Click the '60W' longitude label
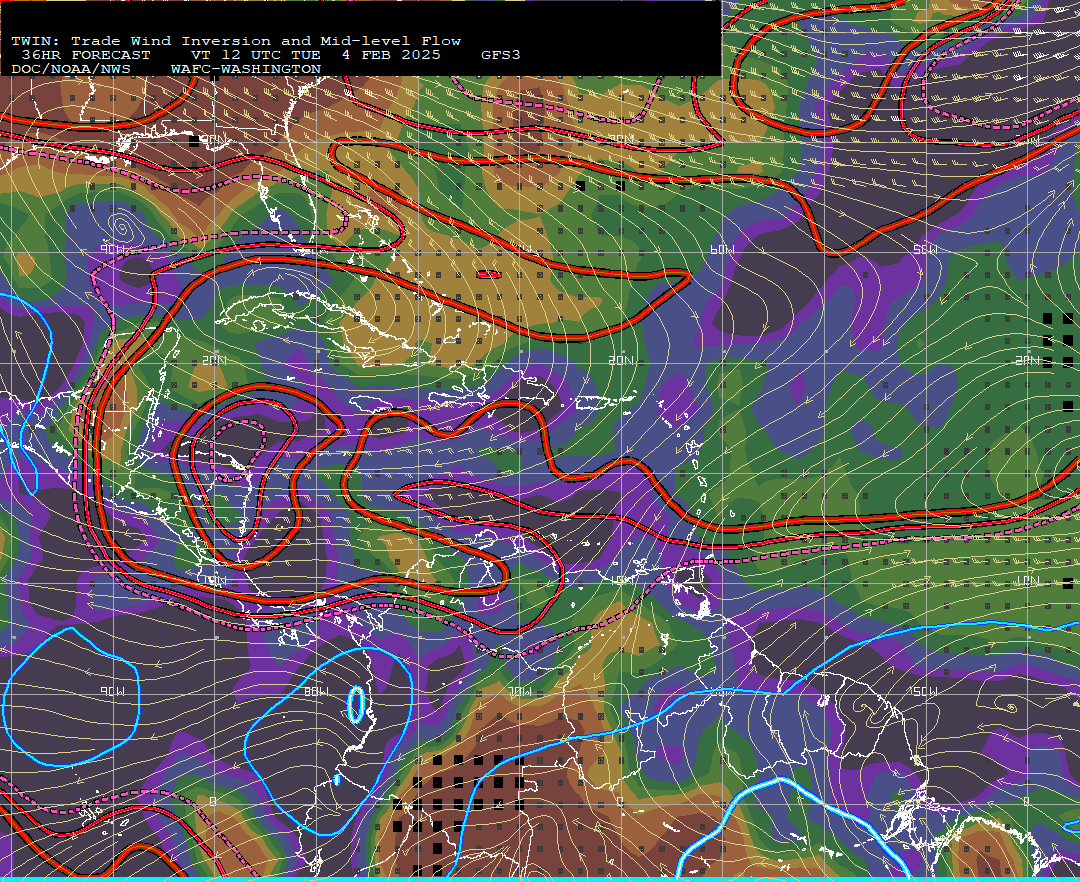Screen dimensions: 1080x882 click(723, 250)
